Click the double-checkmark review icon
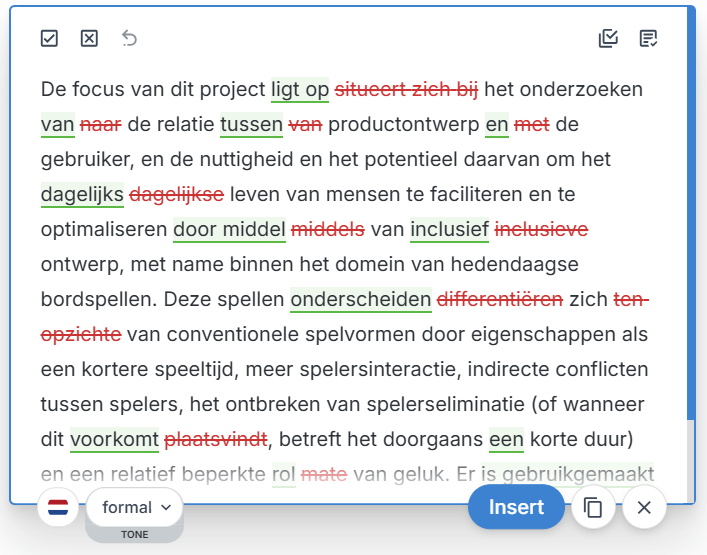The image size is (707, 555). point(608,38)
